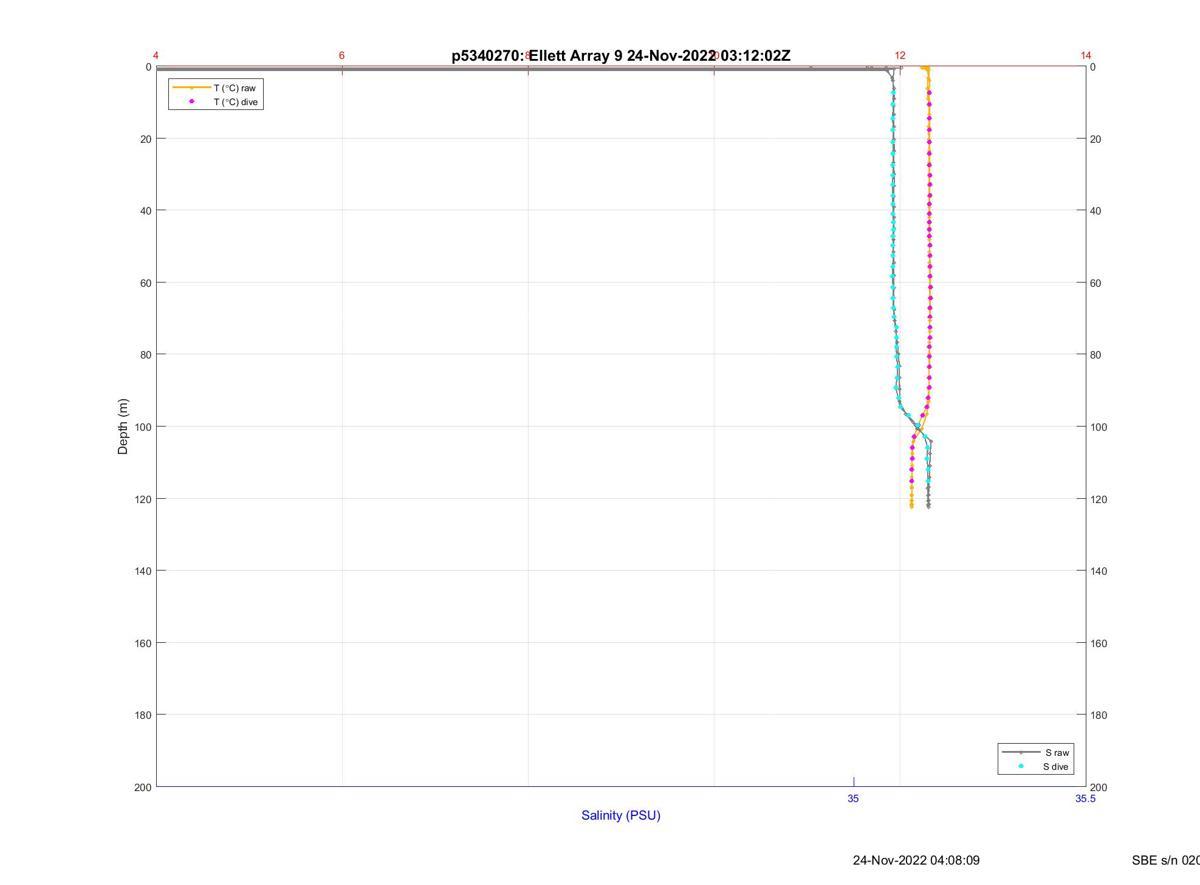Click the salinity tick label 35.5

pyautogui.click(x=1085, y=799)
